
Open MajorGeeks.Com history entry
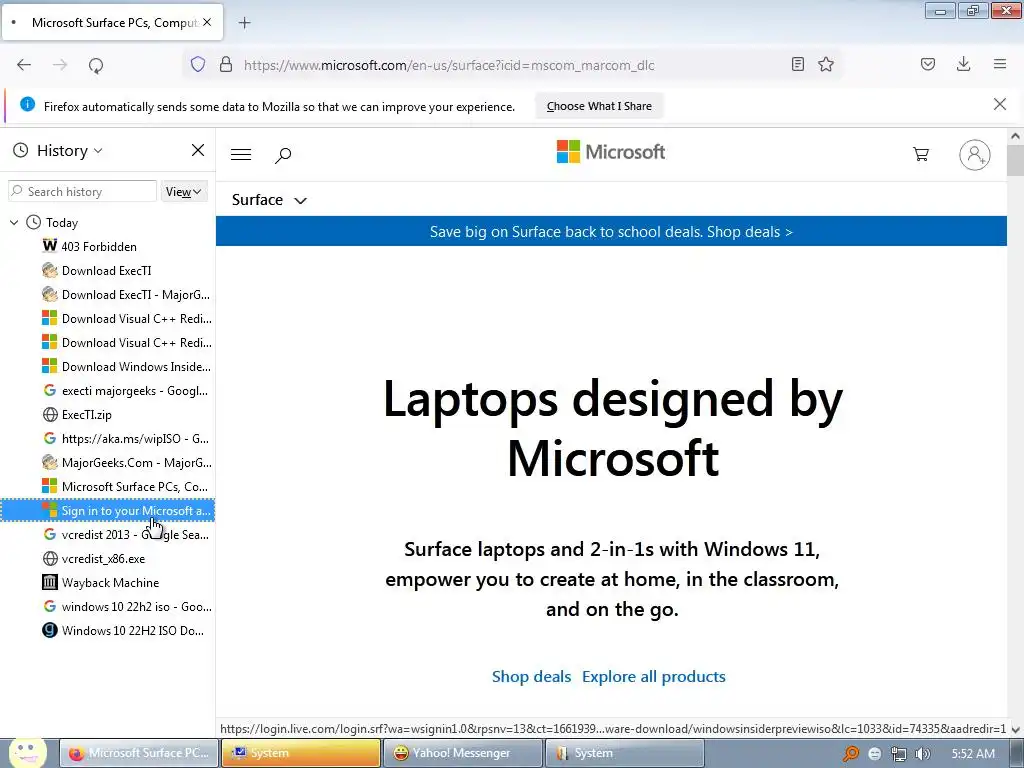click(x=107, y=463)
